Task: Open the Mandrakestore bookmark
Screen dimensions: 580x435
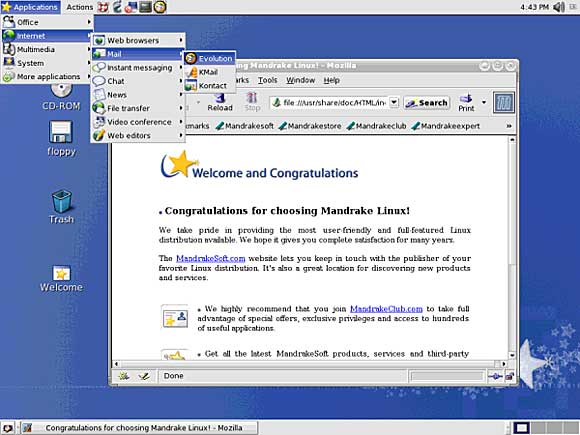Action: tap(310, 126)
